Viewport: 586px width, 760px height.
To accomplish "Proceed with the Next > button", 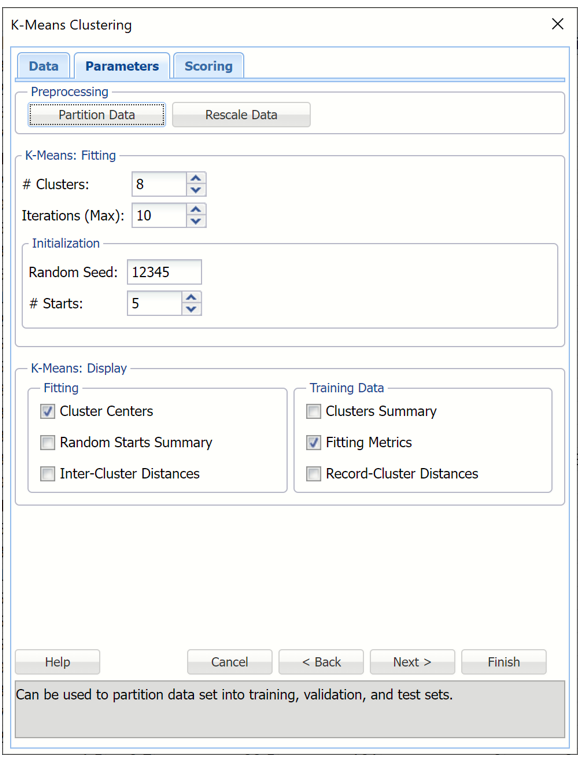I will click(412, 662).
